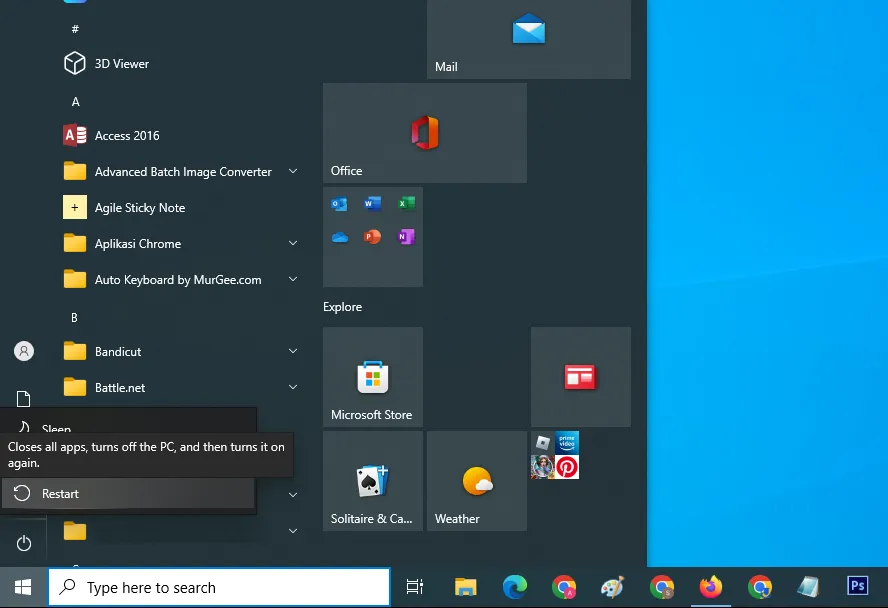888x608 pixels.
Task: Open the Office tile
Action: (x=425, y=133)
